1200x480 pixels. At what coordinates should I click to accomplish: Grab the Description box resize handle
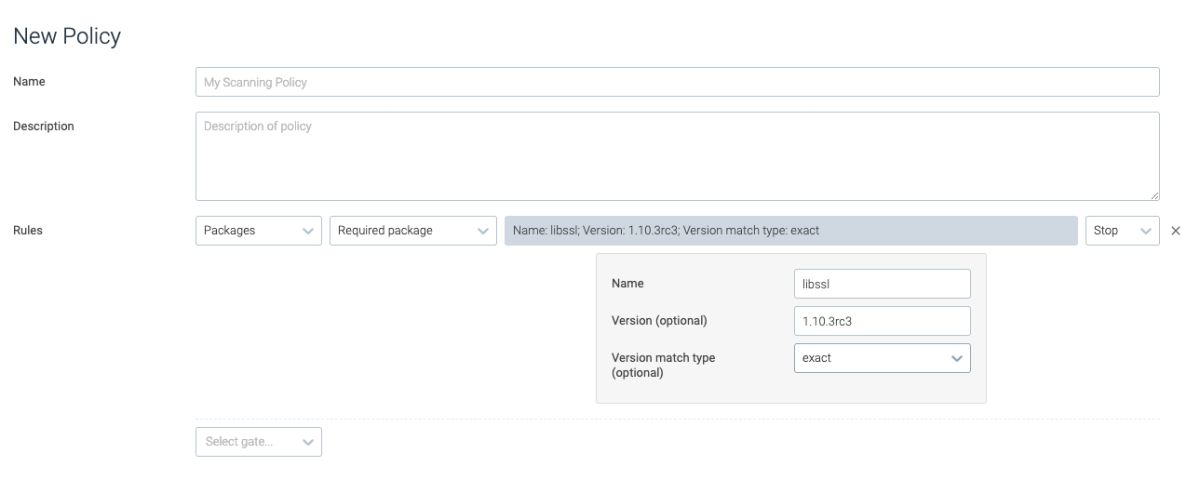point(1155,196)
